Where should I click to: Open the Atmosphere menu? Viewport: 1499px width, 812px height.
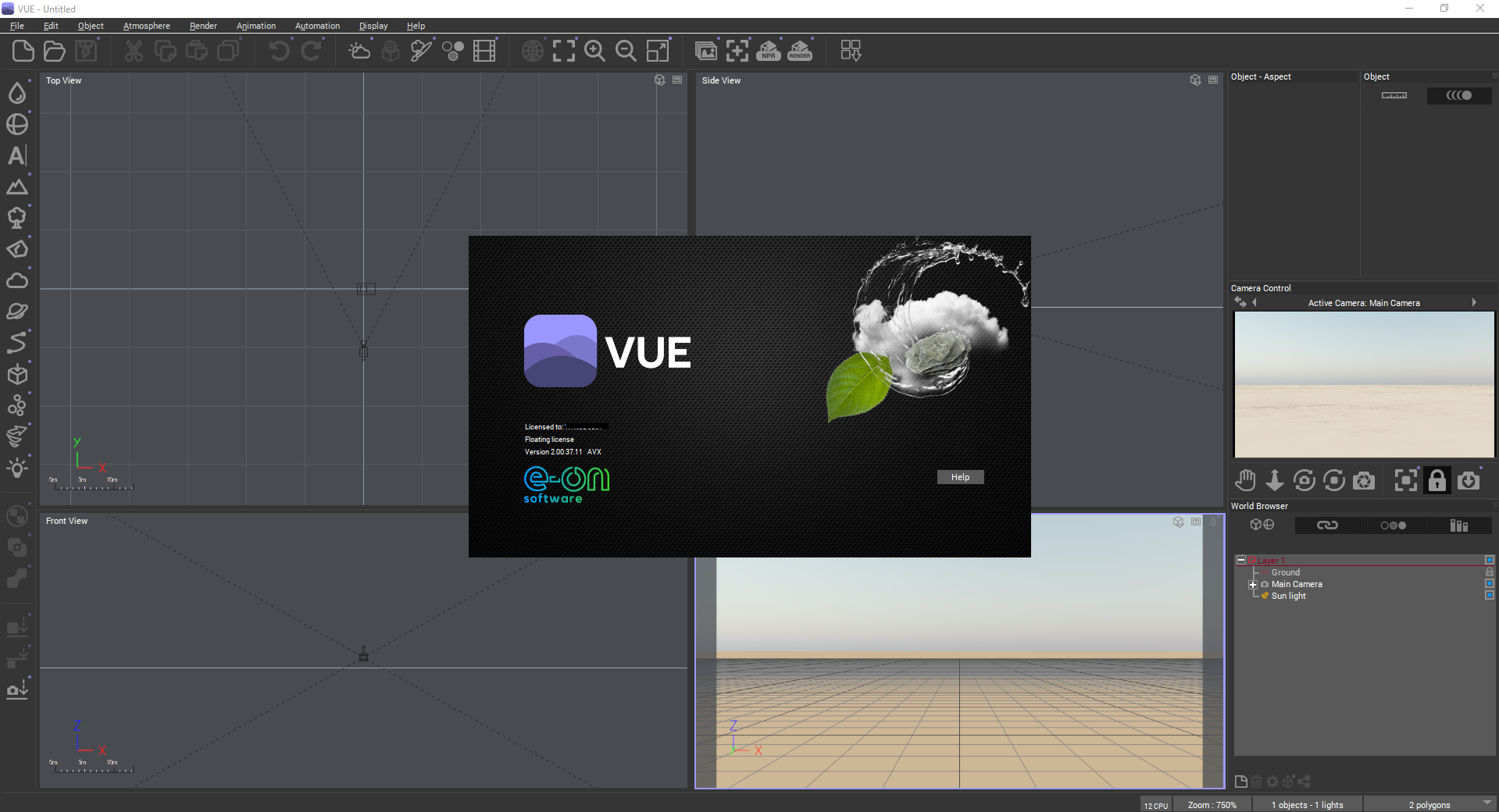(146, 26)
